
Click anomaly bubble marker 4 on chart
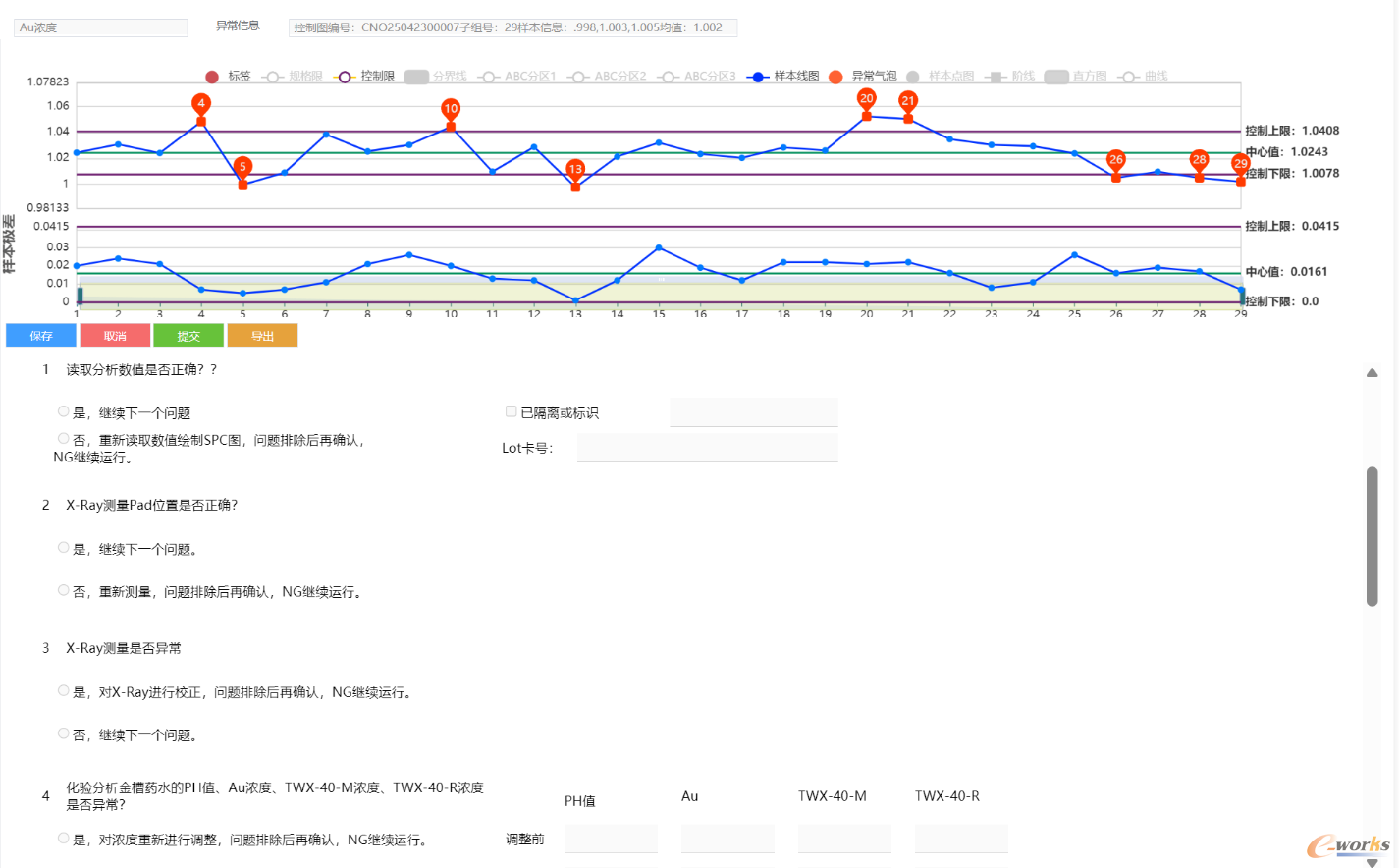[x=201, y=103]
